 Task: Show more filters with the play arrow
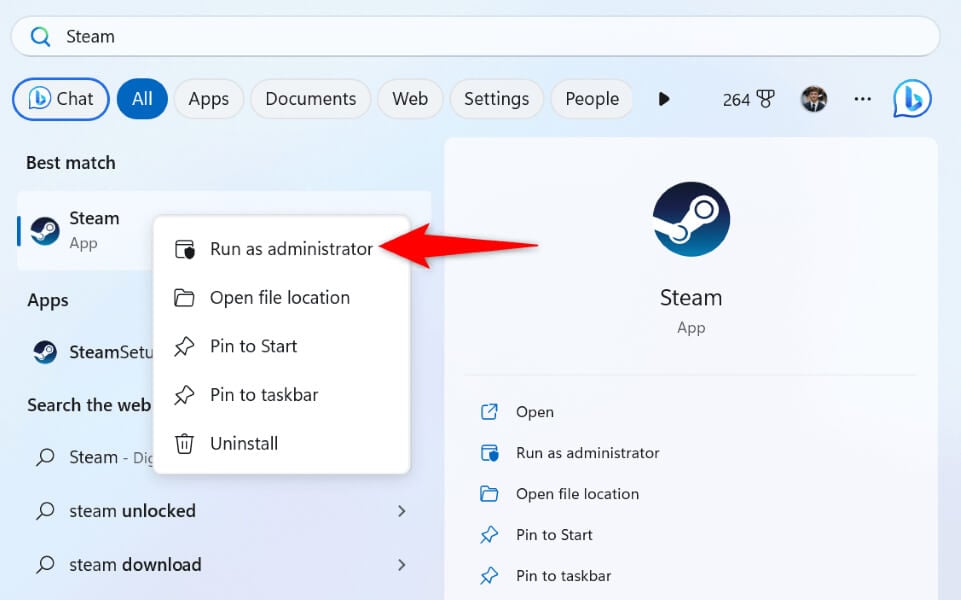tap(664, 99)
